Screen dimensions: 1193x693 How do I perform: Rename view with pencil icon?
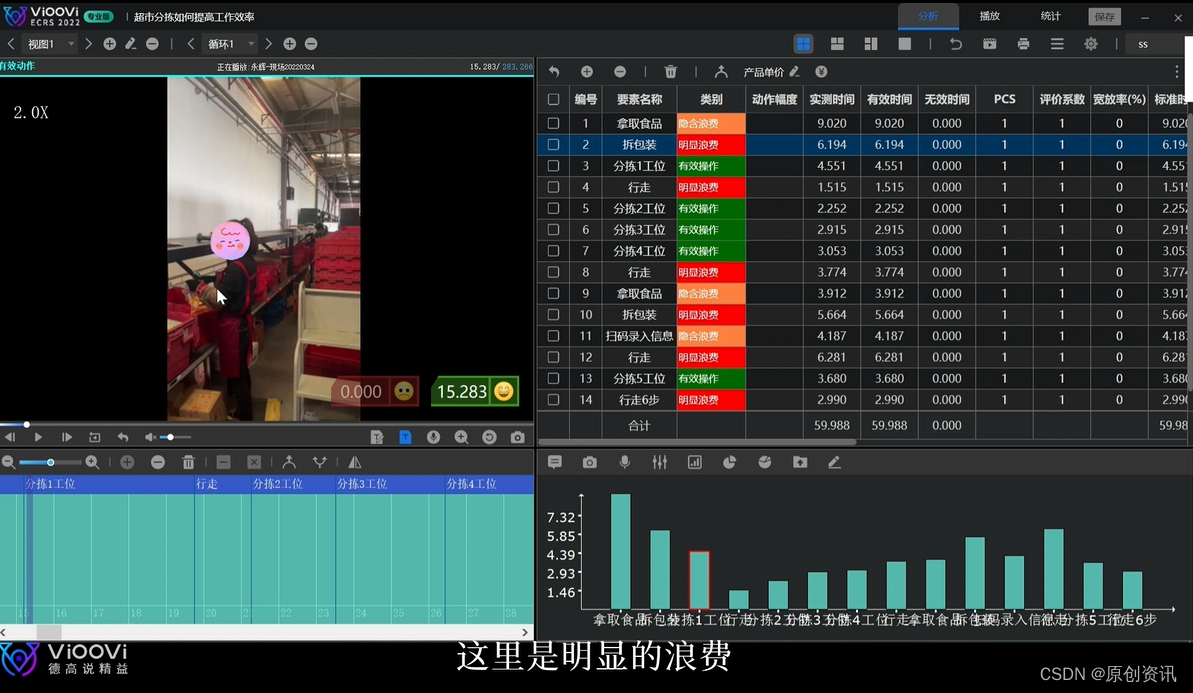pos(131,44)
